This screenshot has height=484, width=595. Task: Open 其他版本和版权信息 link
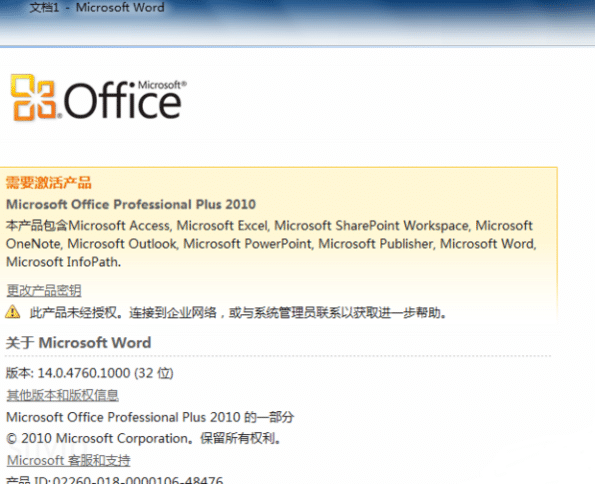[x=63, y=395]
